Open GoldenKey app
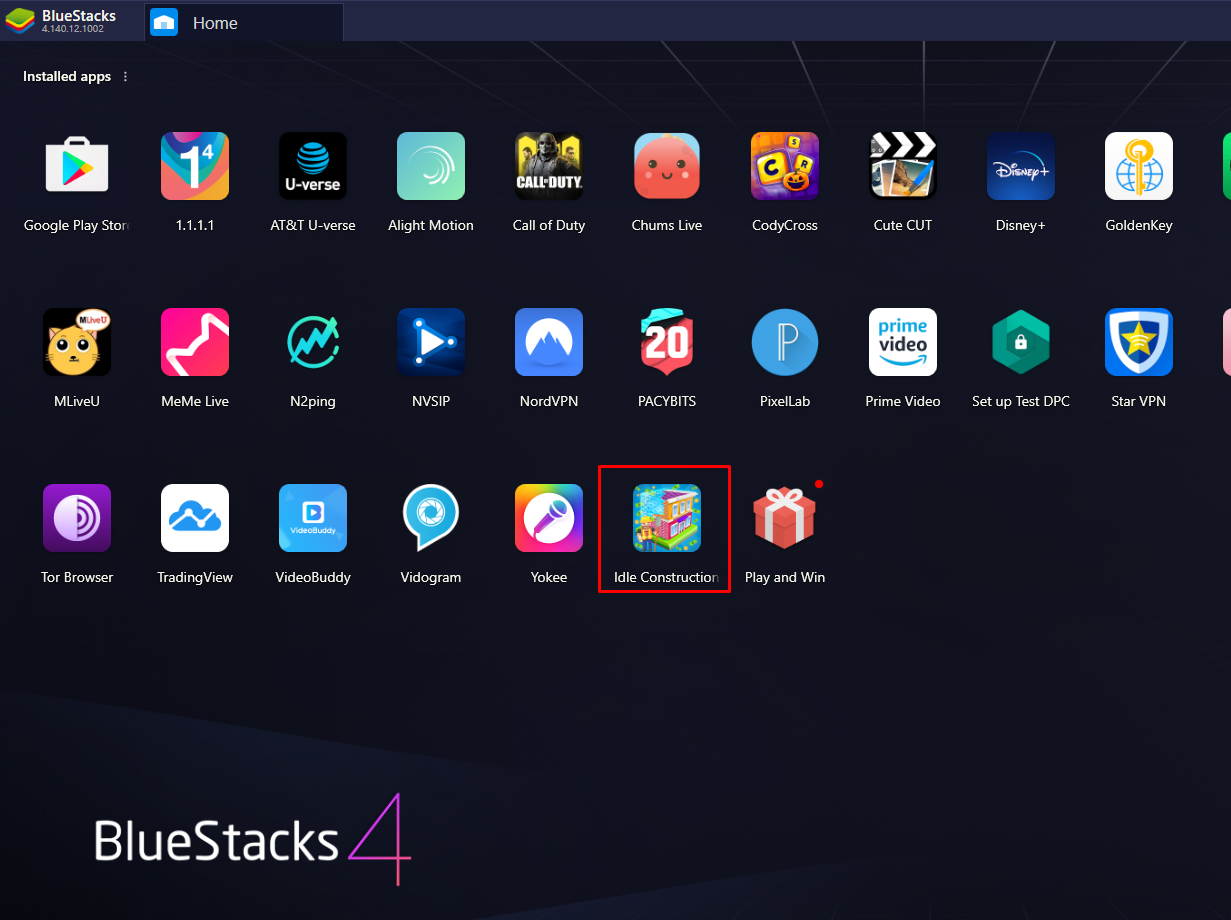Screen dimensions: 1231x920 (1139, 166)
